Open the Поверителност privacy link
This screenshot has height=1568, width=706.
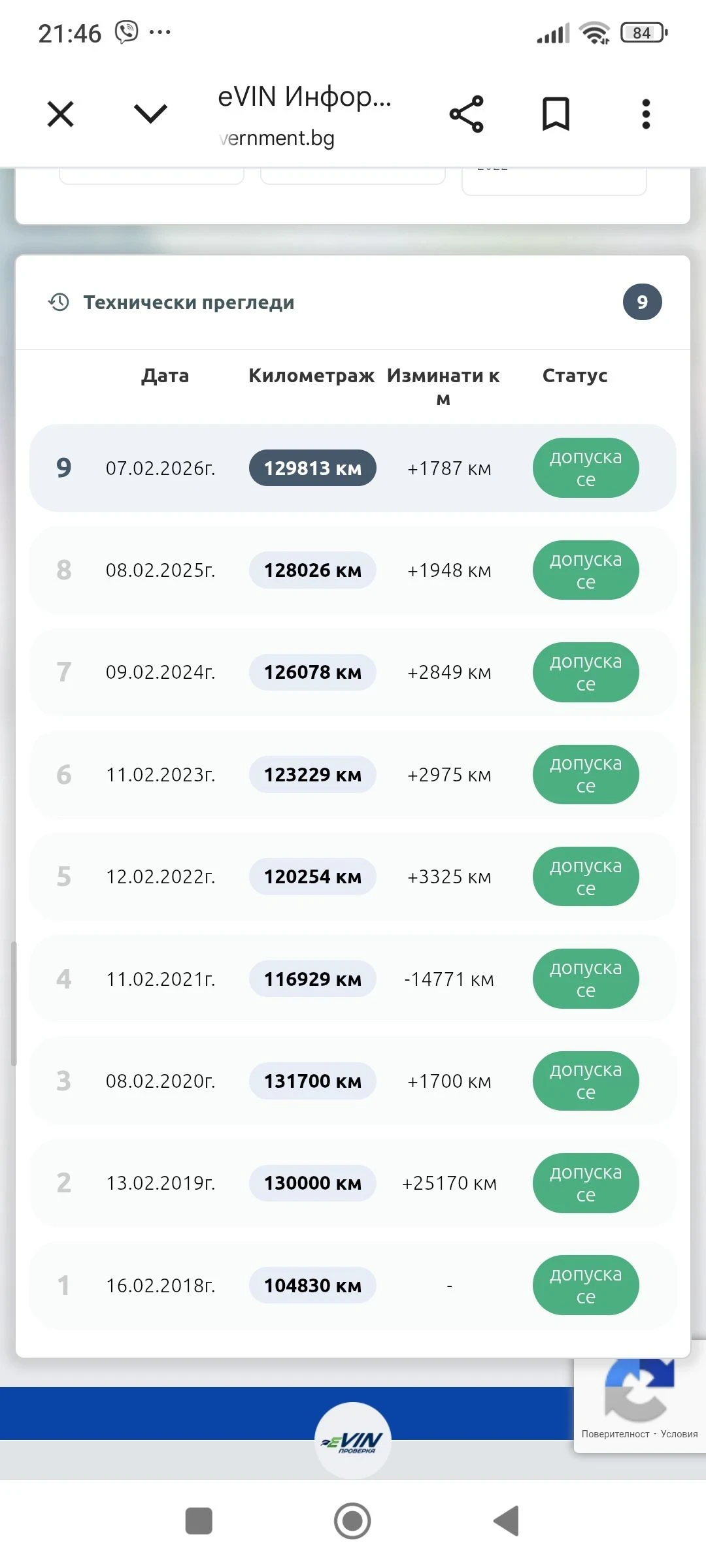(x=615, y=1434)
